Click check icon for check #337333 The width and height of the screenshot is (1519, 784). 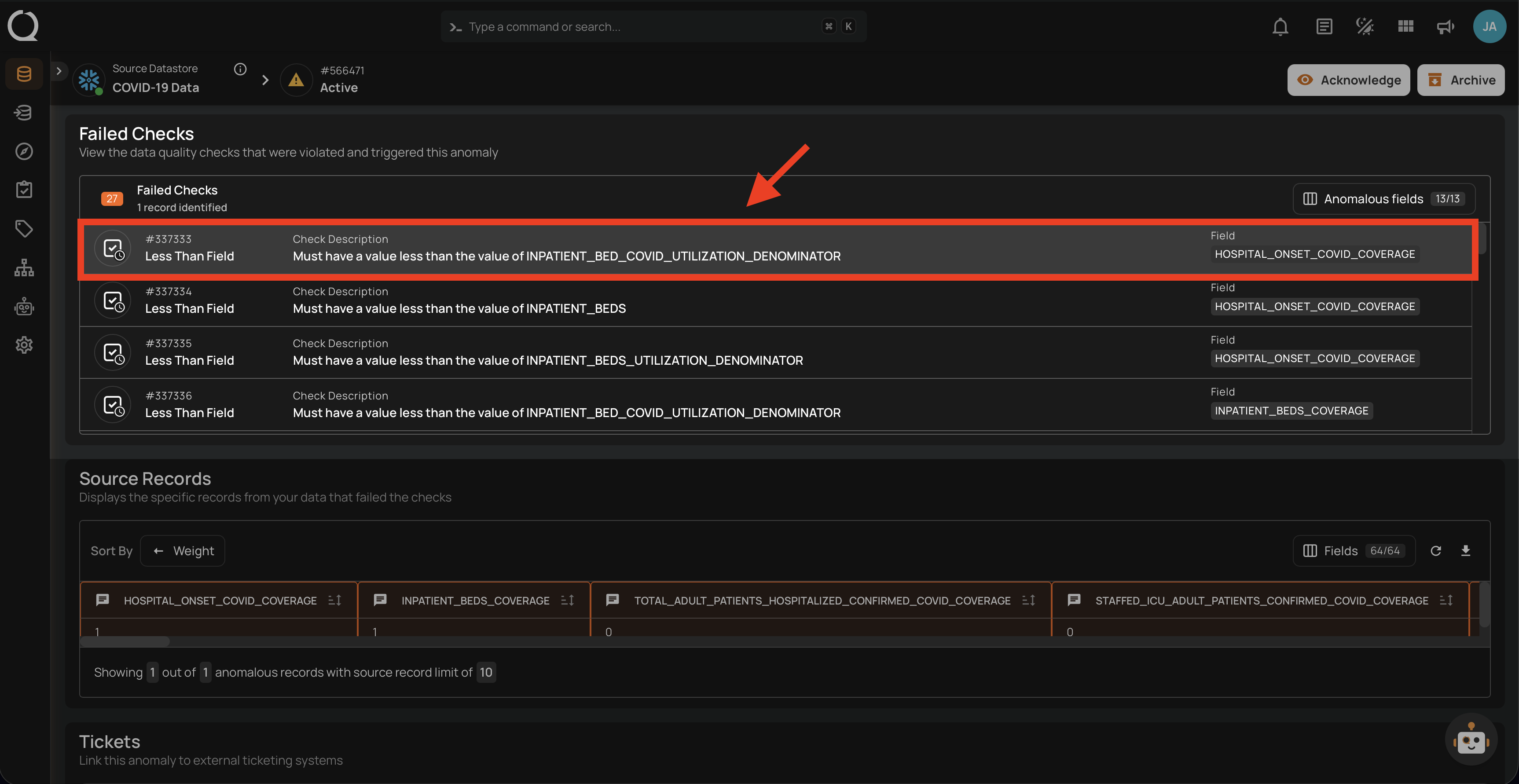coord(113,248)
